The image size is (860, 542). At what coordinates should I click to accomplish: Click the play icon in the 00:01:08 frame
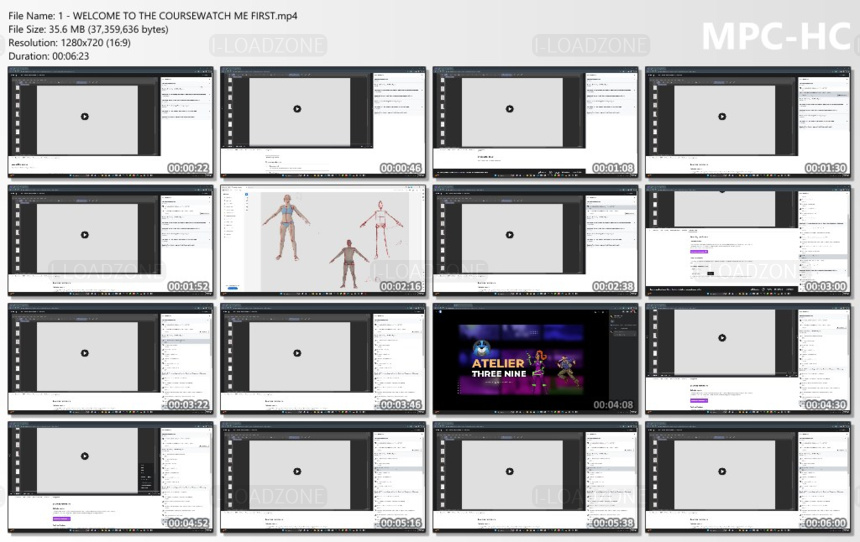[x=510, y=109]
